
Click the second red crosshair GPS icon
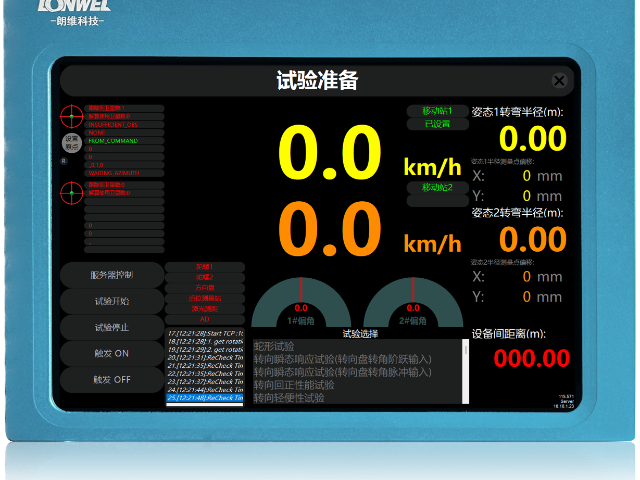click(x=72, y=193)
